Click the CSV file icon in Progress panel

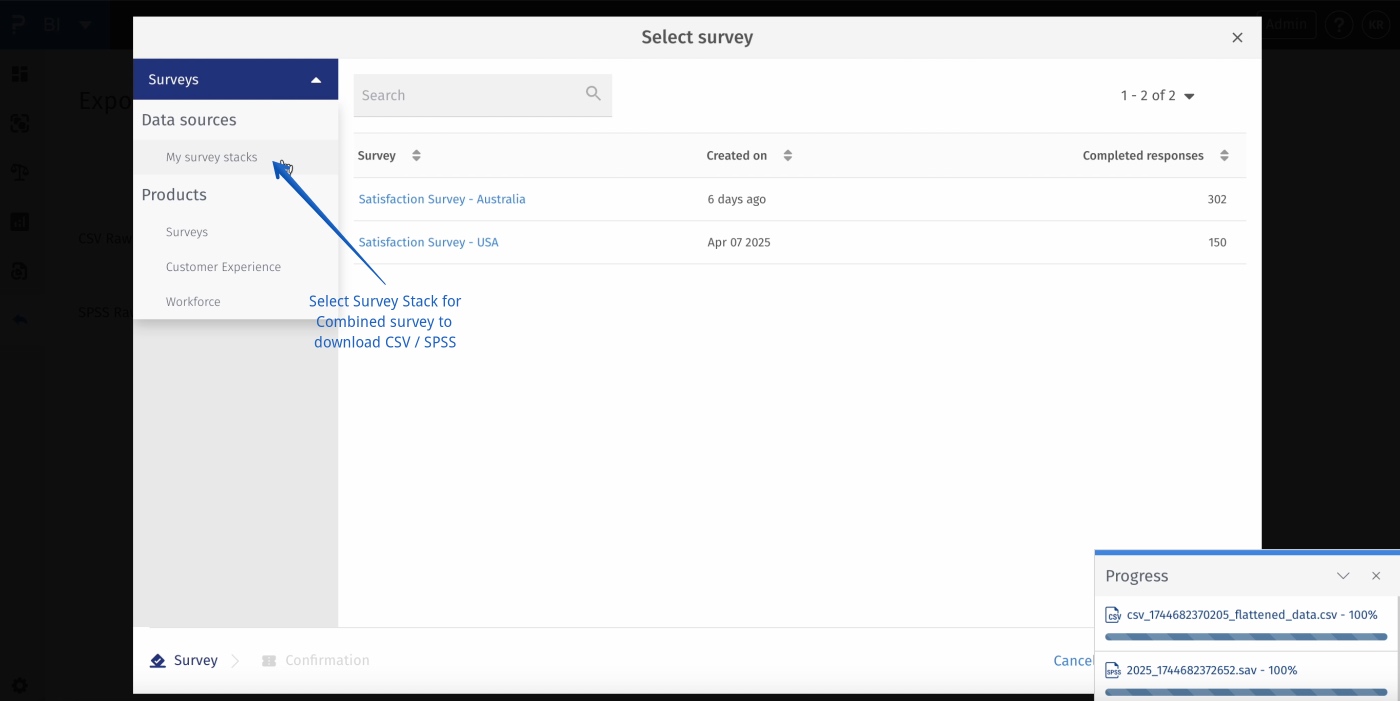click(1112, 614)
